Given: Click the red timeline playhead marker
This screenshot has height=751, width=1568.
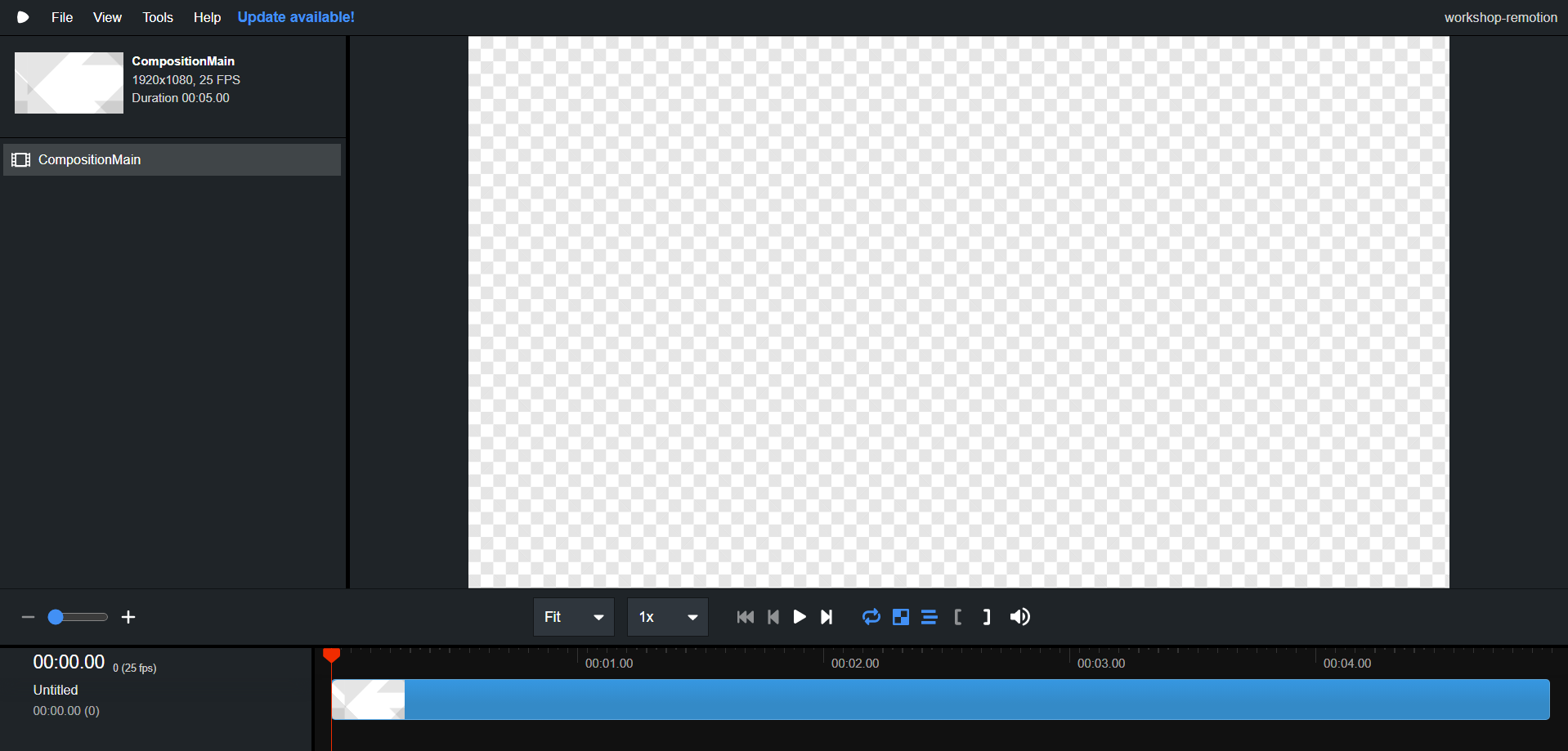Looking at the screenshot, I should 331,655.
